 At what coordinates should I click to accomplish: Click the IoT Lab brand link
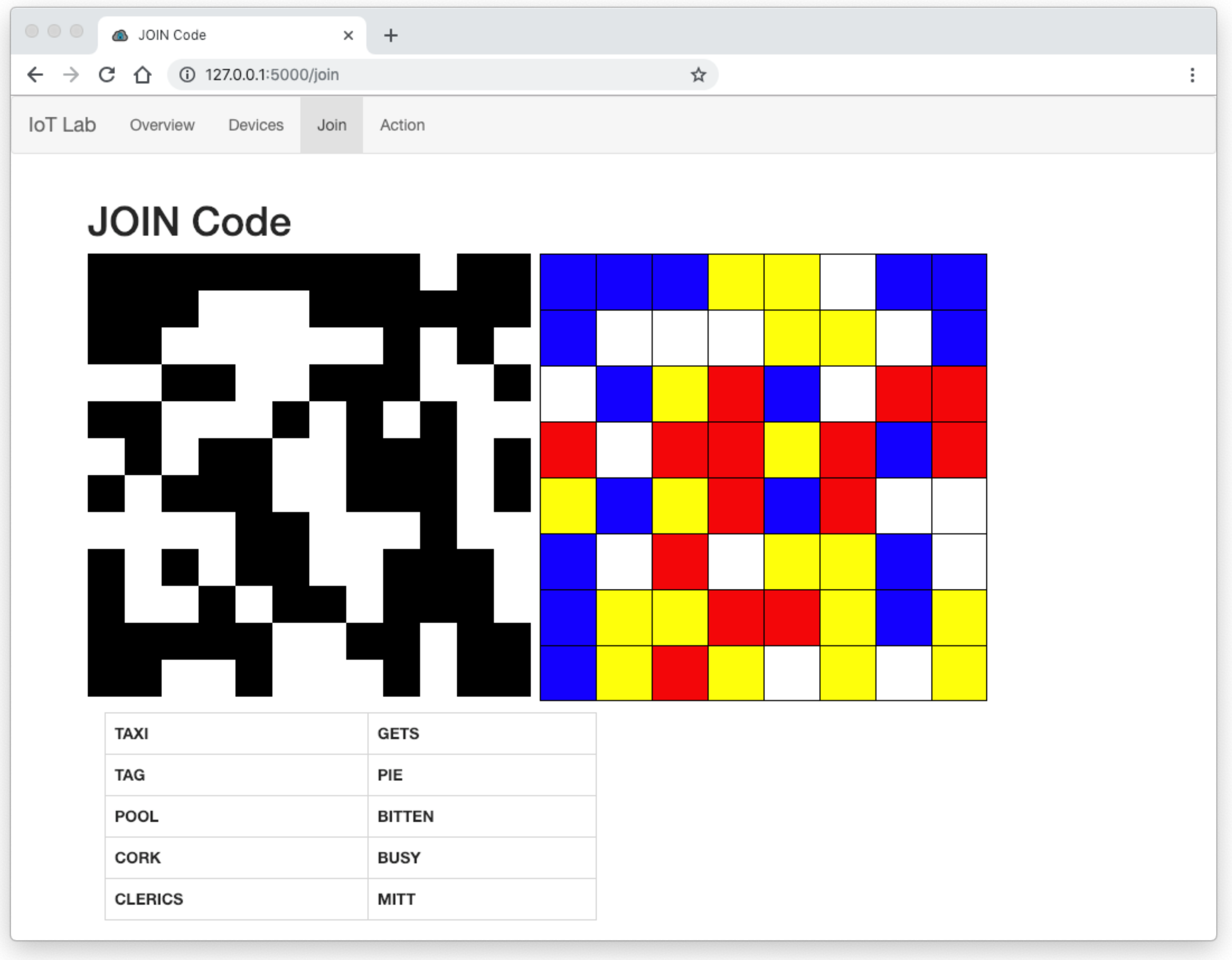point(62,124)
